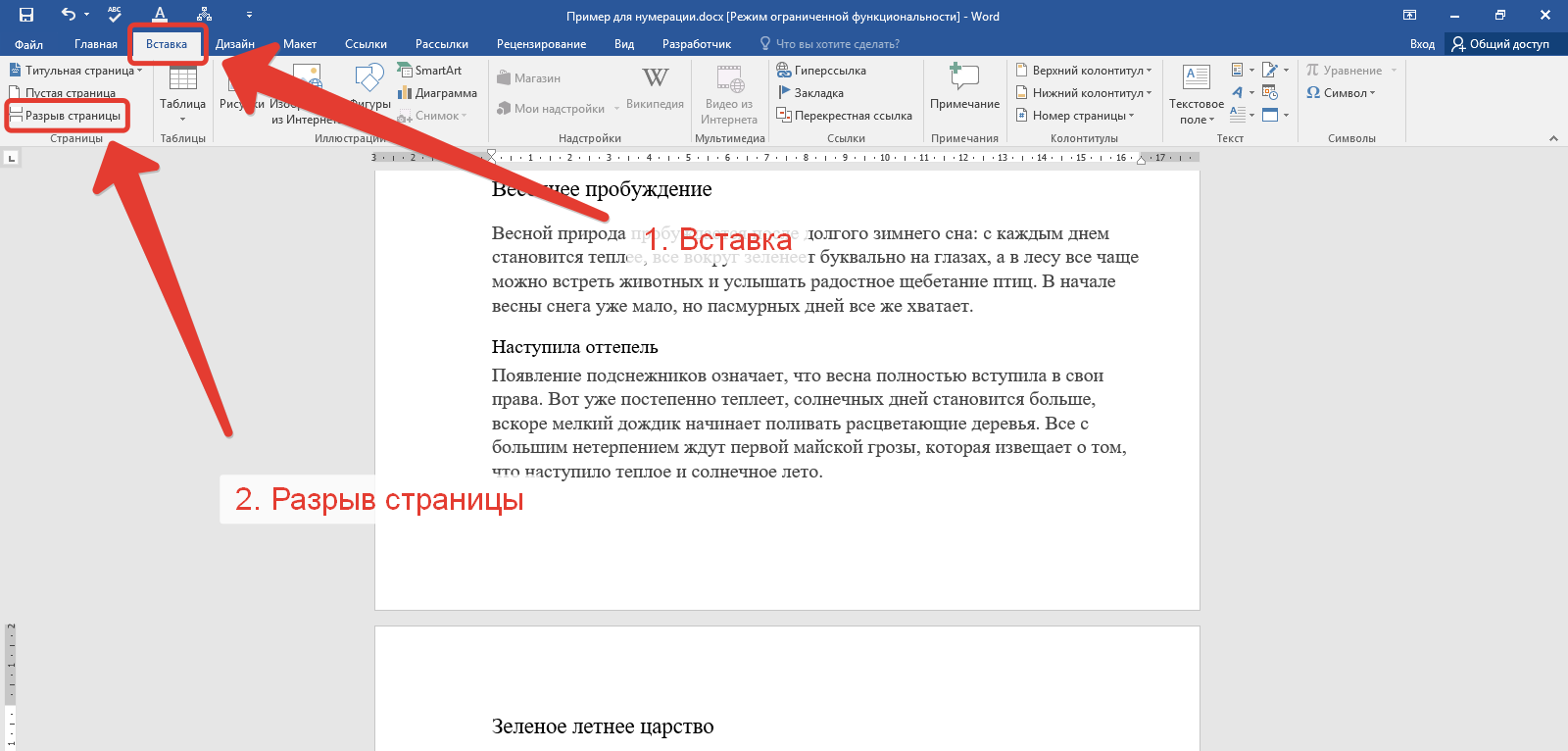Open the Файл tab
Screen dimensions: 1568x751
28,44
